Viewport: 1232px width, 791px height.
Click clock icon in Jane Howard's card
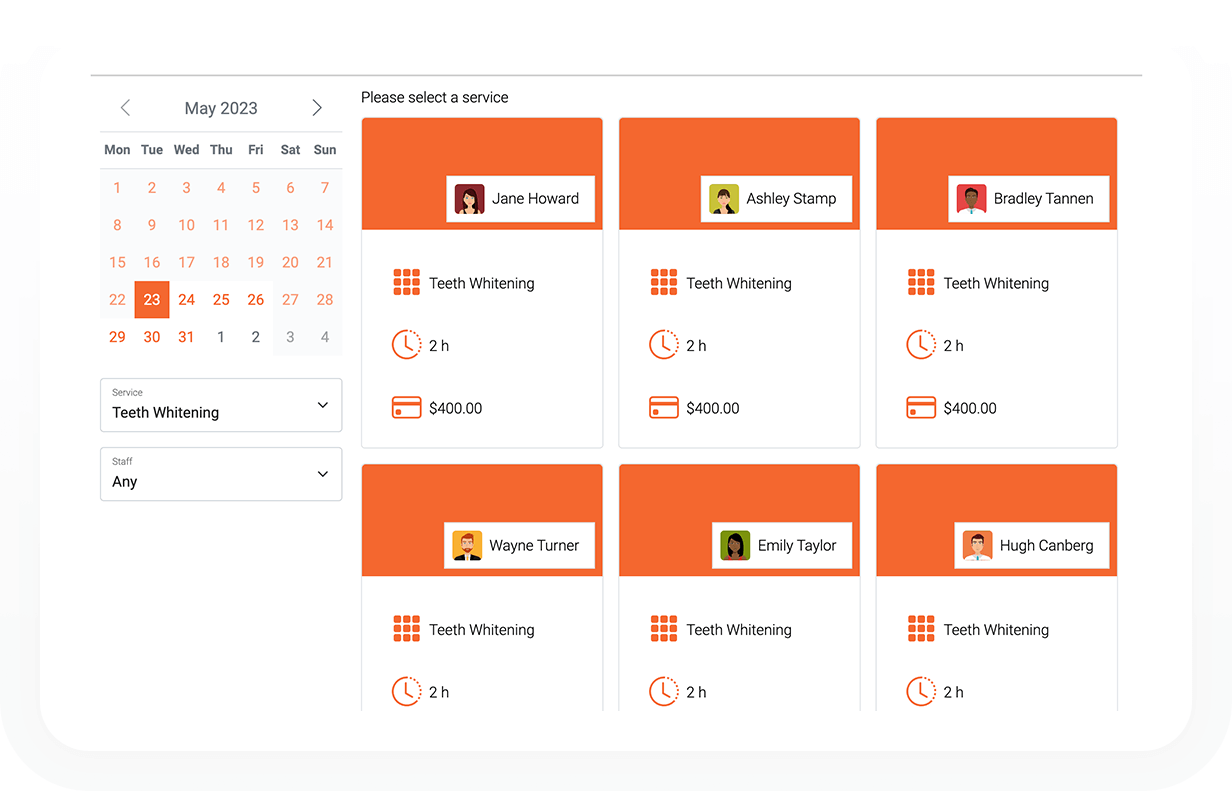[407, 345]
